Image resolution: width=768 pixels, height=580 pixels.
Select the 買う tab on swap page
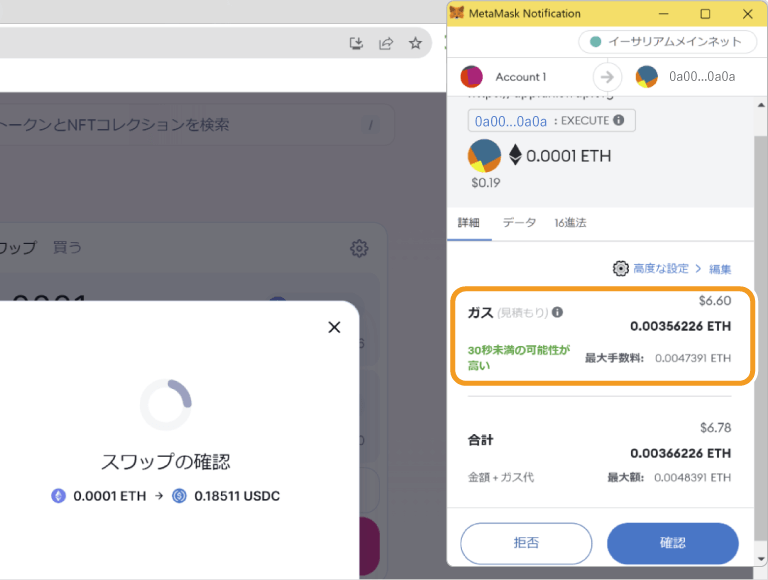point(67,247)
